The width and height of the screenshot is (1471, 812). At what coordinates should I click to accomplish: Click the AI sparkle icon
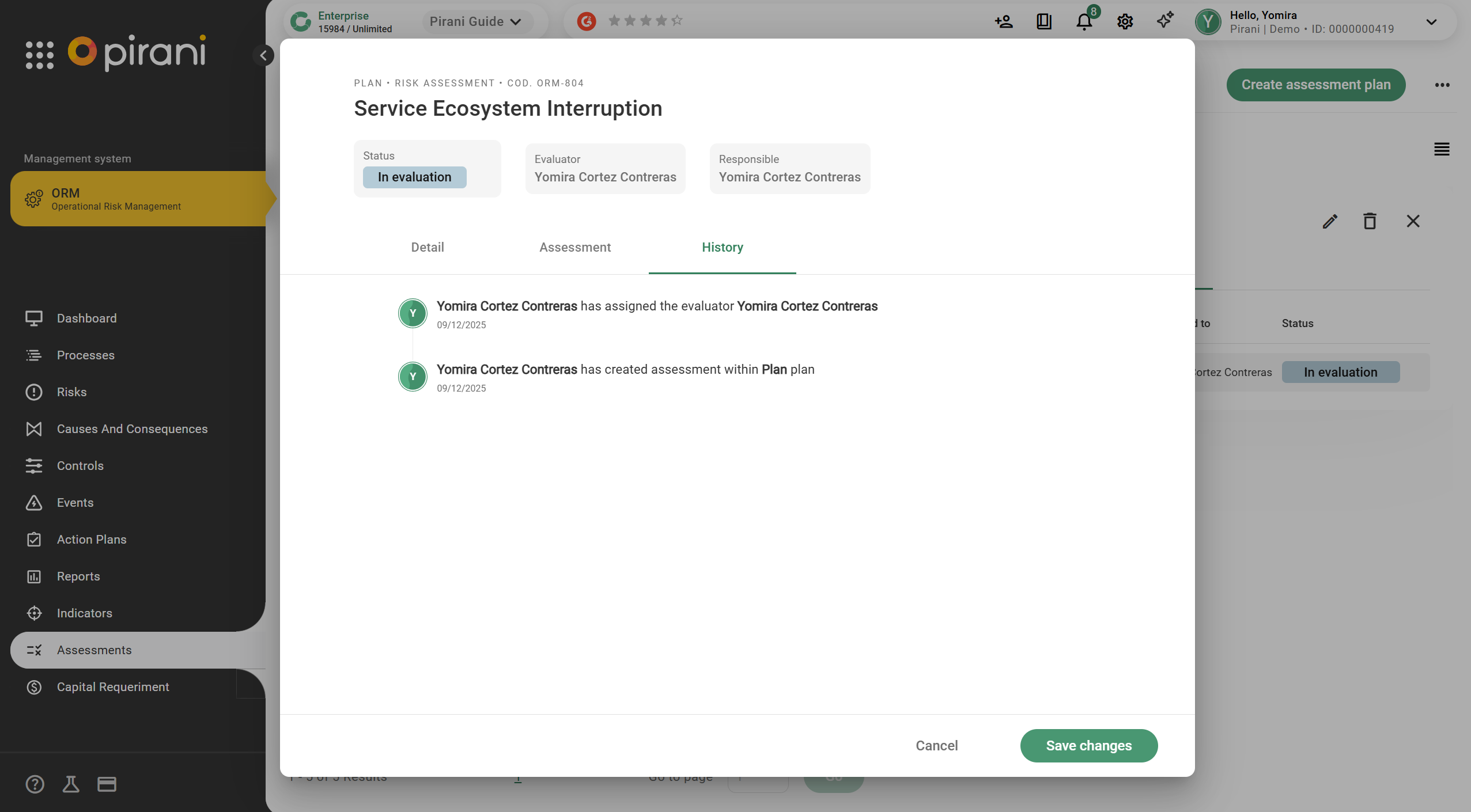(x=1165, y=21)
